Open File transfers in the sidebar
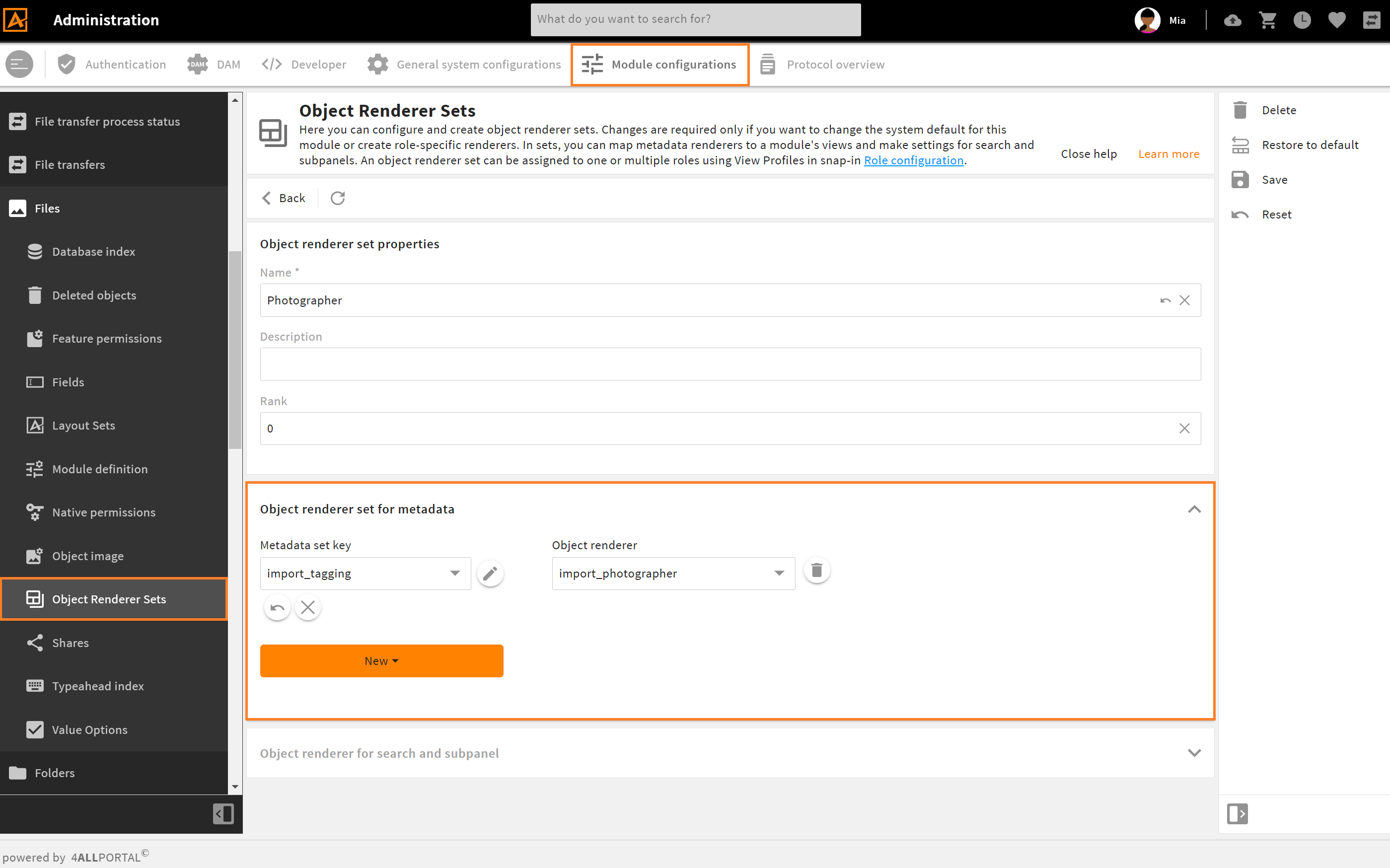 pos(114,165)
